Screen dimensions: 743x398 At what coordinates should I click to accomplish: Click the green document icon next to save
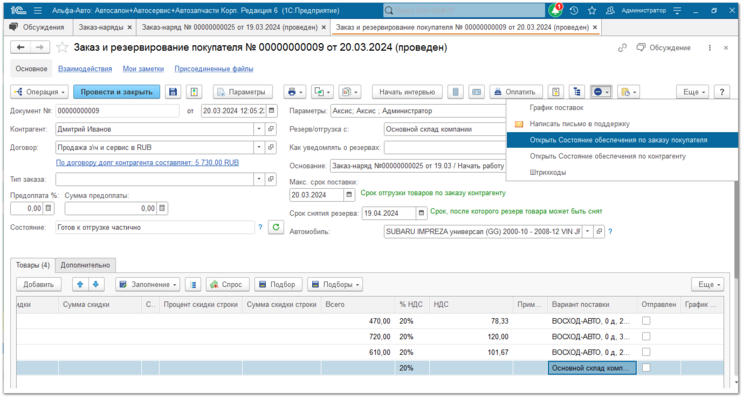194,92
